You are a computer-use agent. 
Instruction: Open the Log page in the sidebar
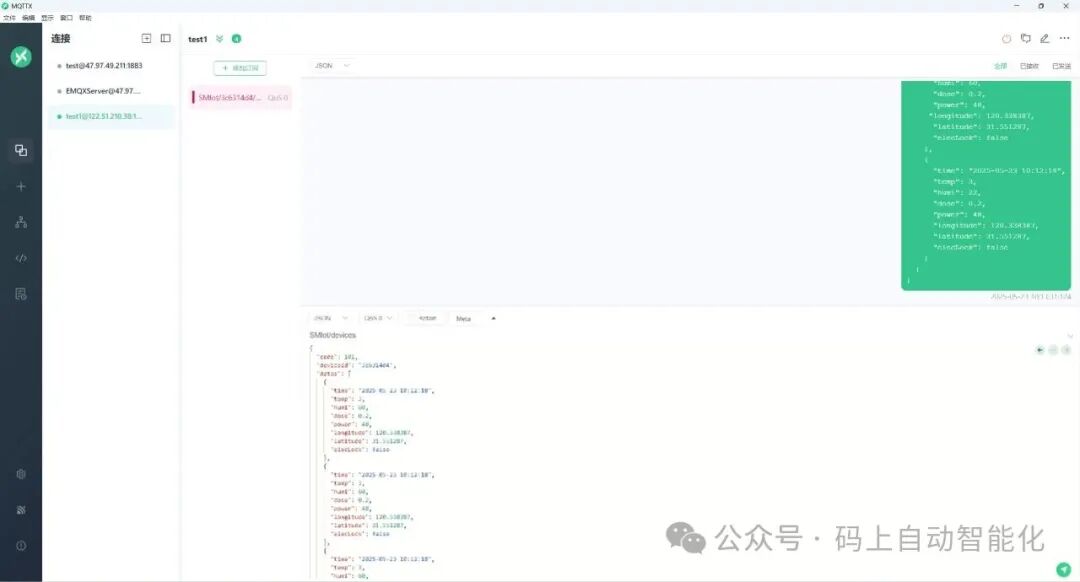pos(21,294)
